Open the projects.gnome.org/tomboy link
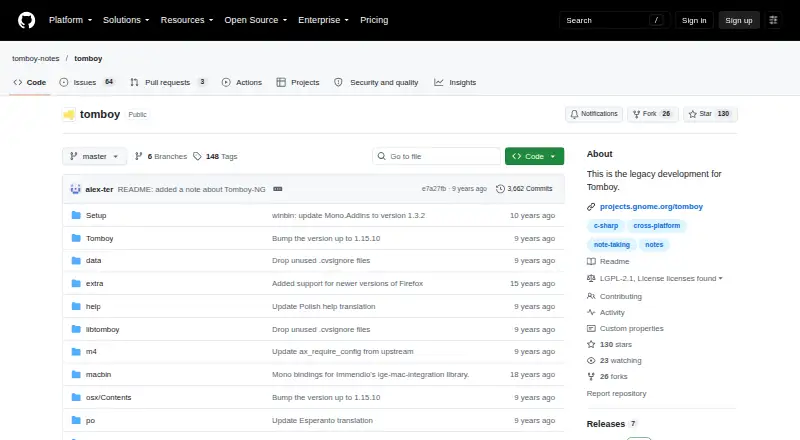The image size is (800, 440). tap(651, 206)
